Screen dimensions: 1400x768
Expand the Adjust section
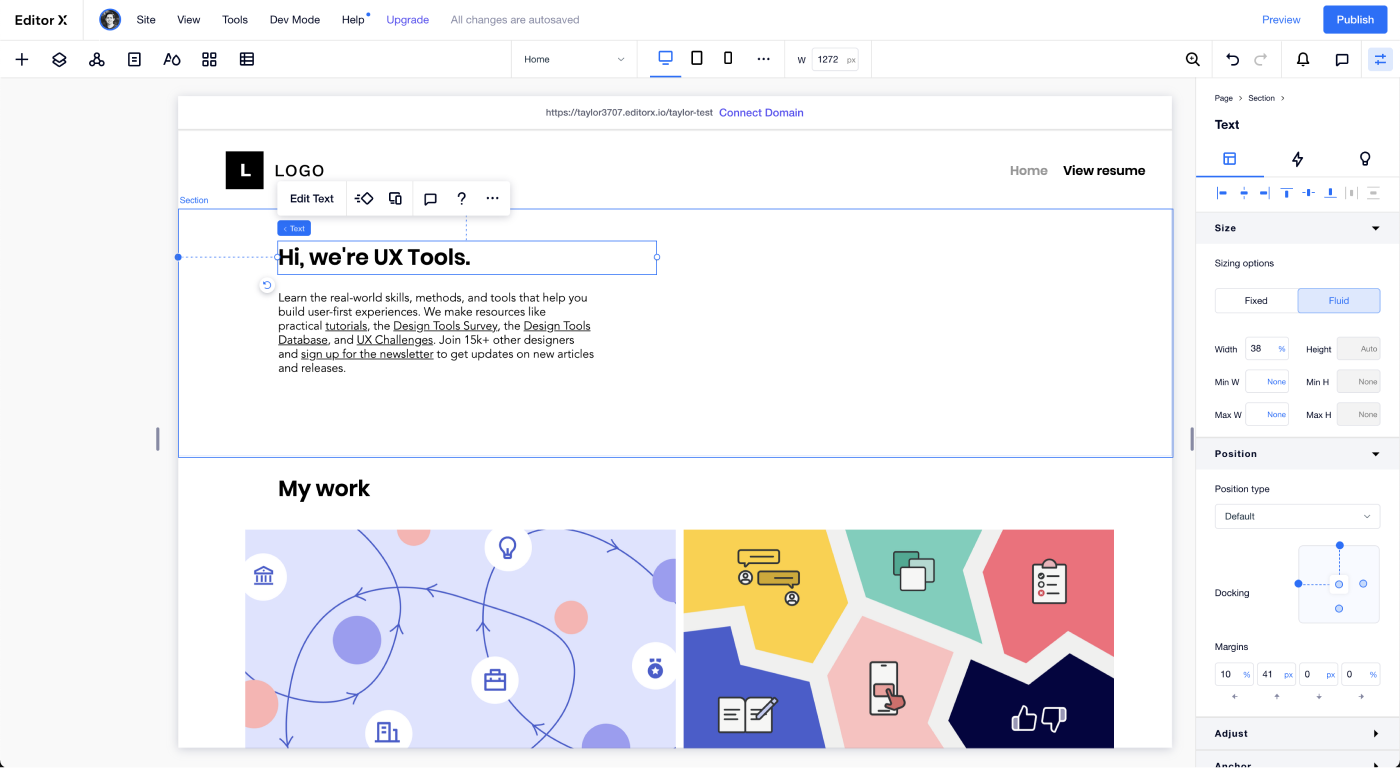coord(1376,734)
